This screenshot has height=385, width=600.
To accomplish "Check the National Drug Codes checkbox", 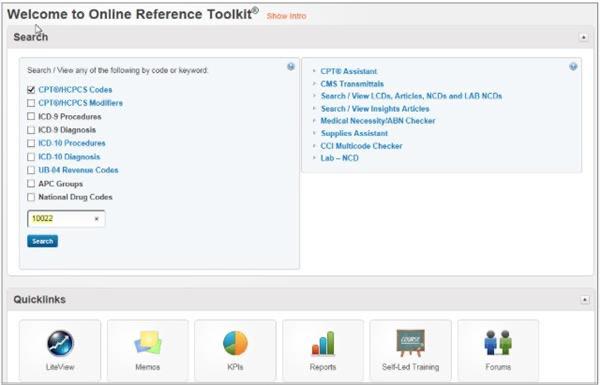I will click(x=31, y=197).
